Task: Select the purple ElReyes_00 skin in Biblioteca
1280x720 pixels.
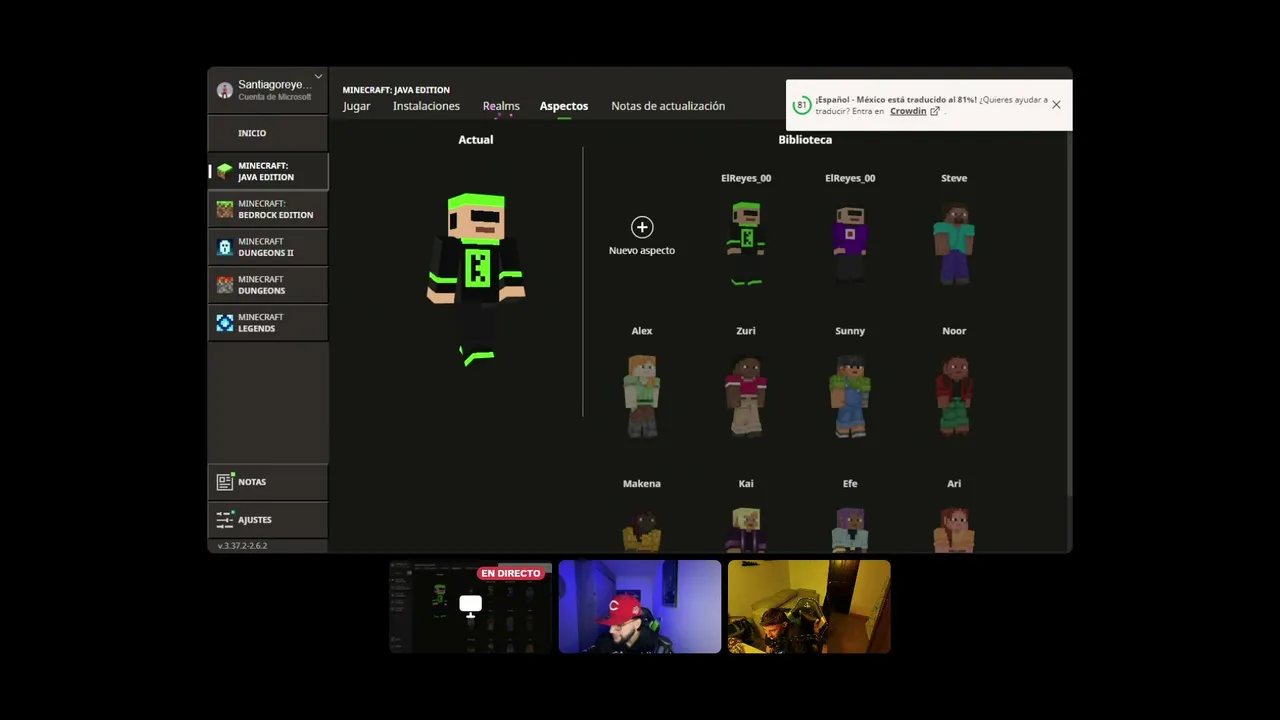Action: tap(850, 243)
